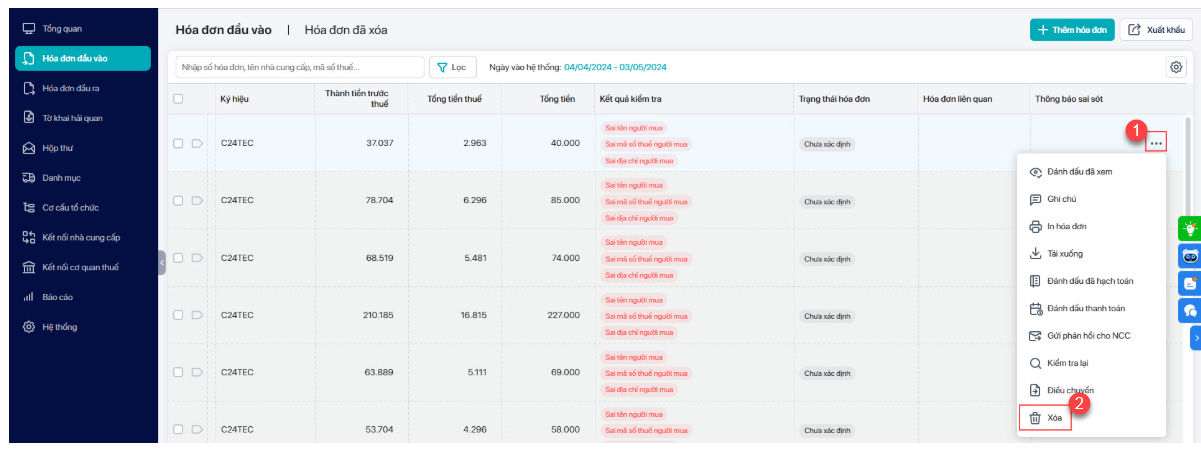Viewport: 1201px width, 451px height.
Task: Open Báo cáo from sidebar
Action: (x=57, y=297)
